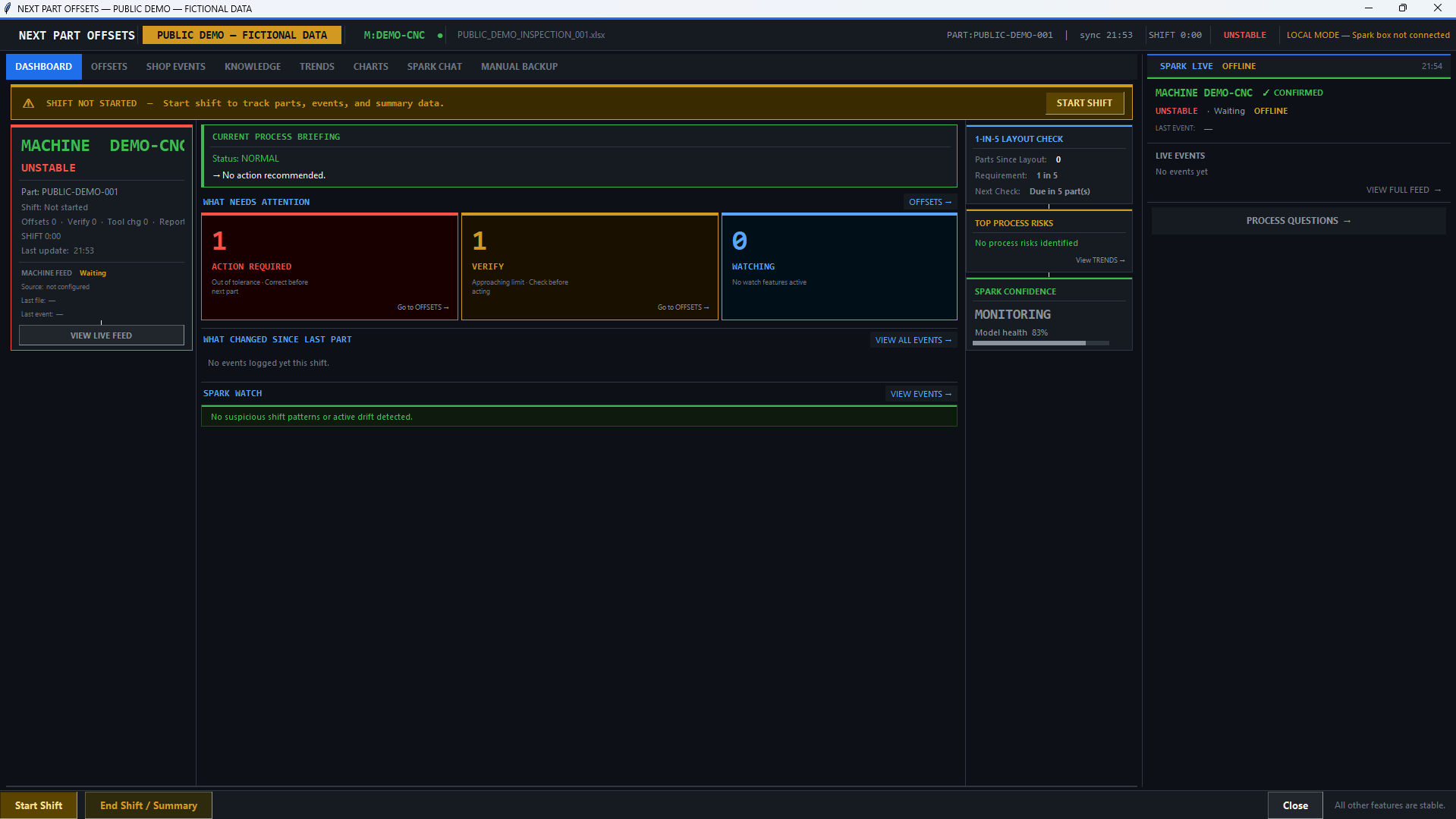The image size is (1456, 819).
Task: Open View TRENDS in Top Process Risks
Action: coord(1100,260)
